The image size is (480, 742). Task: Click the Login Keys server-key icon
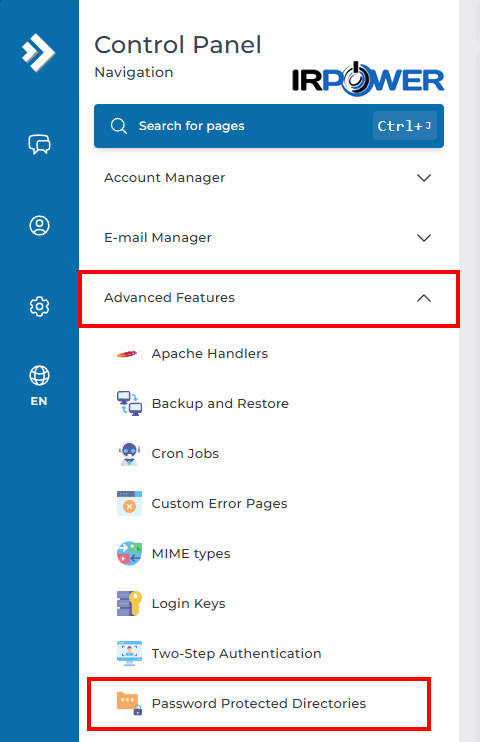[129, 603]
